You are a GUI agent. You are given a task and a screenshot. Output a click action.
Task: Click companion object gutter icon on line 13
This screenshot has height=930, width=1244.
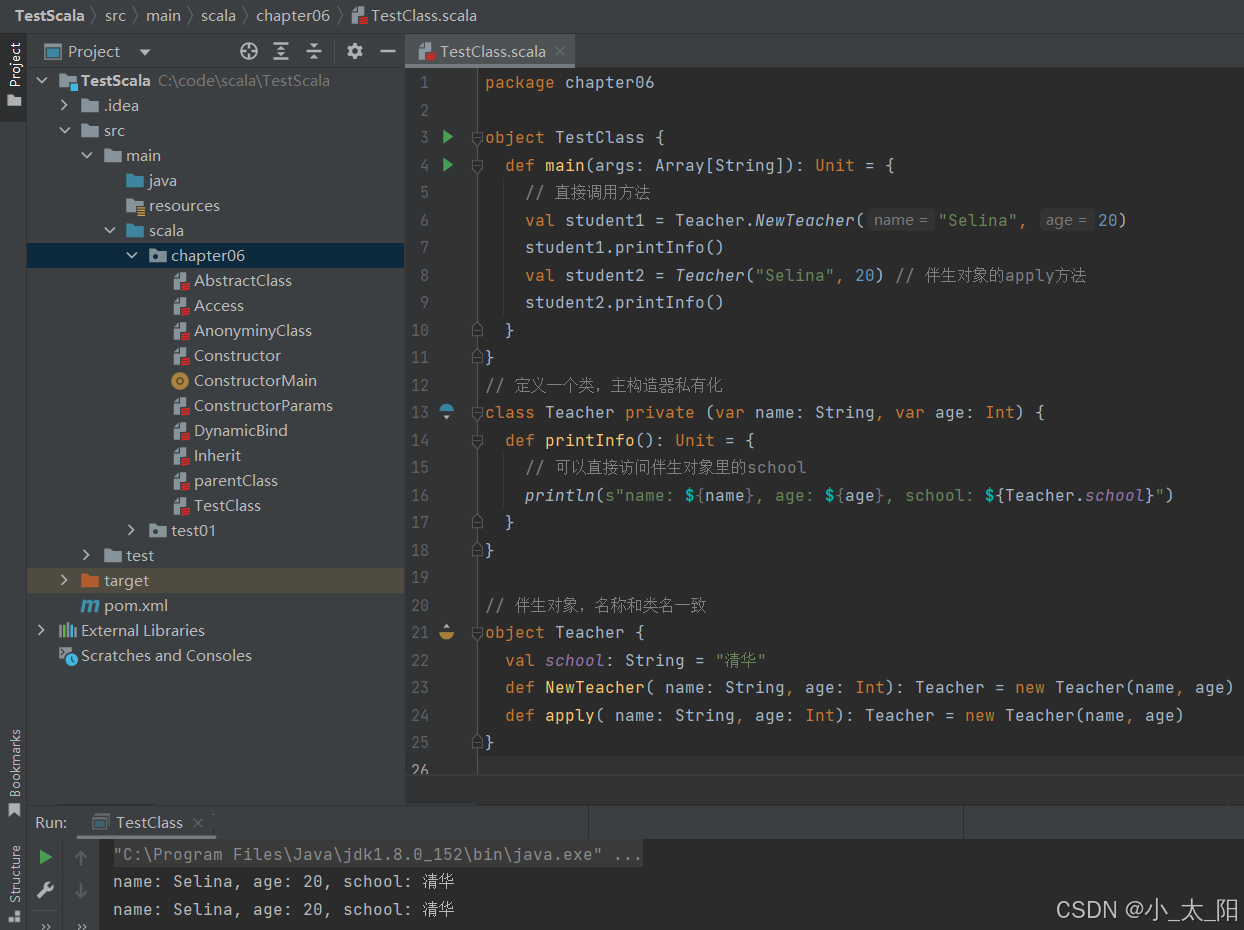pyautogui.click(x=447, y=412)
